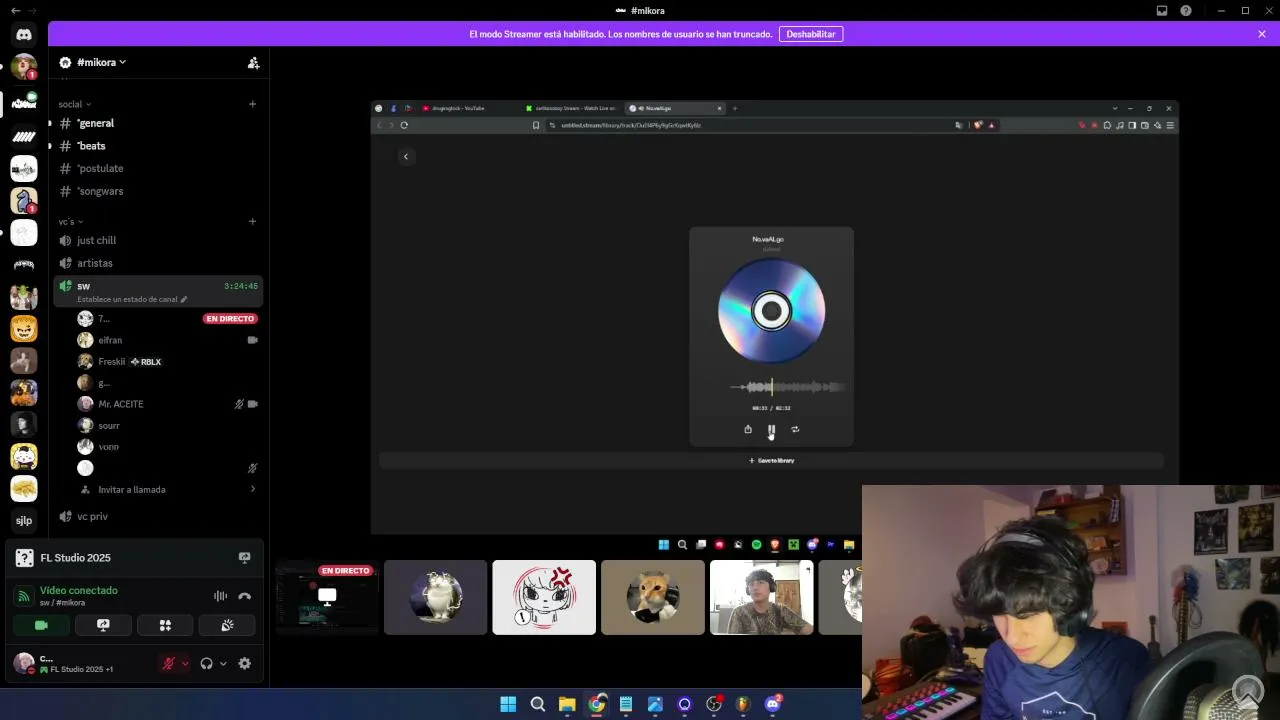Image resolution: width=1280 pixels, height=720 pixels.
Task: Go back using title bar arrow
Action: 15,10
